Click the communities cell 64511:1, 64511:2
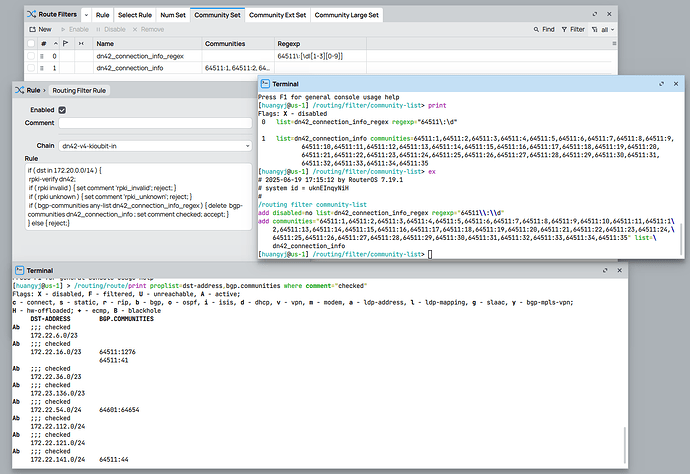This screenshot has height=474, width=690. coord(238,68)
